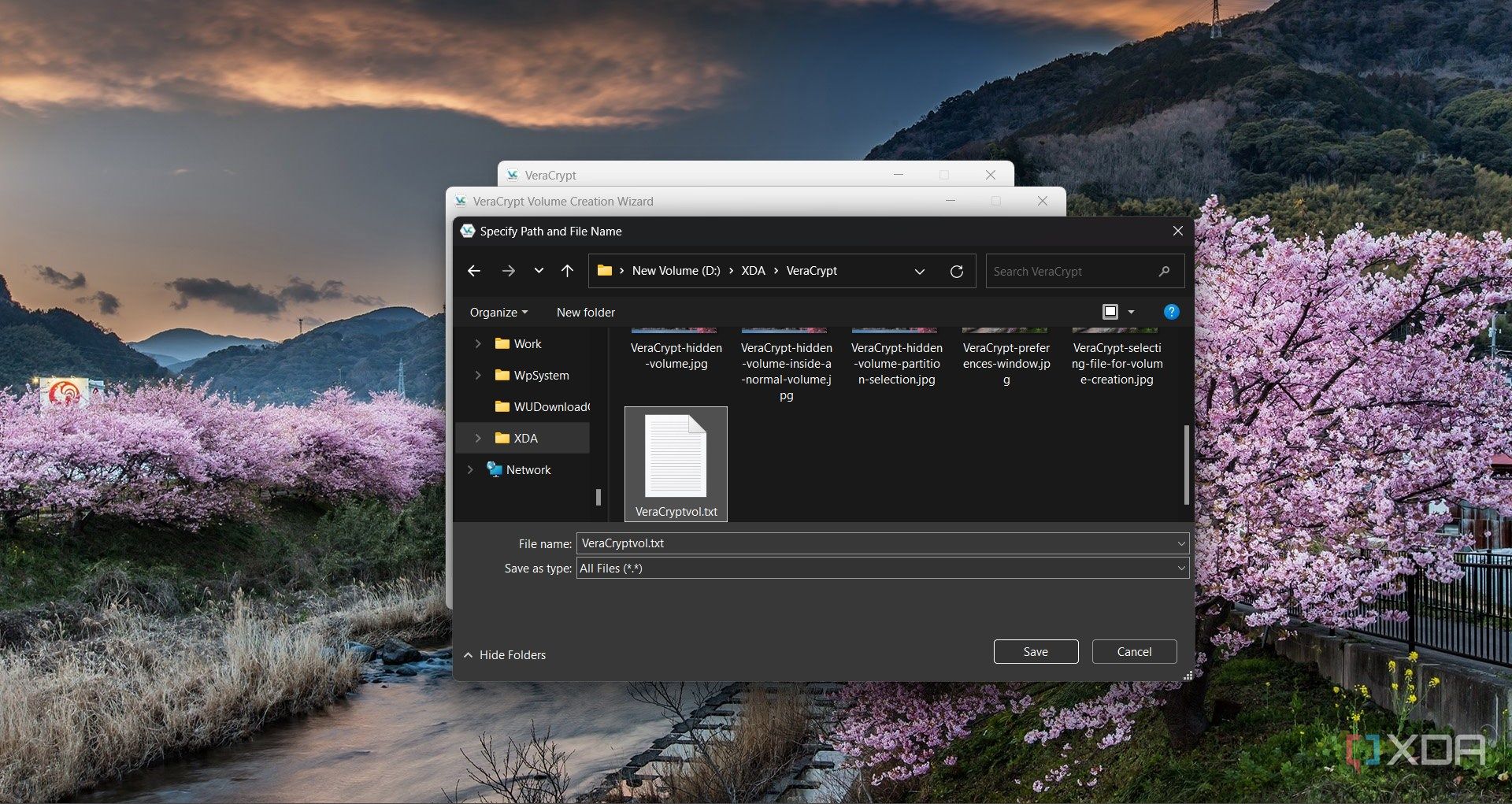Open the Organize menu

498,313
